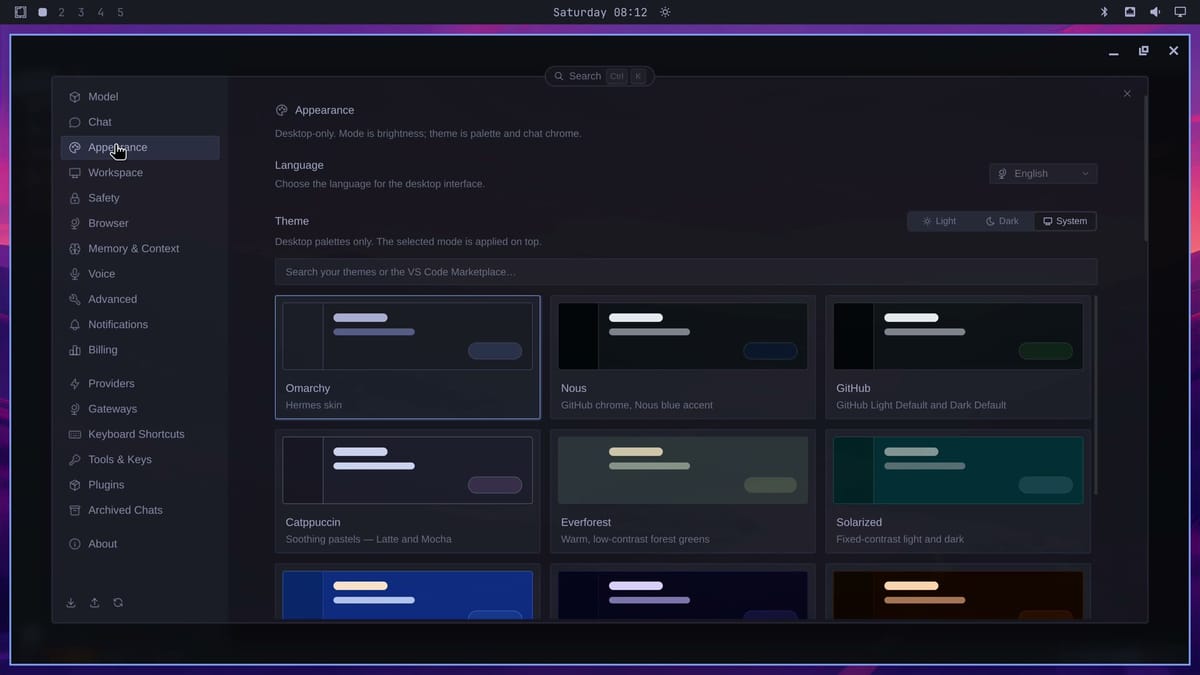Screen dimensions: 1200x675
Task: Open Keyboard Shortcuts in the sidebar
Action: click(x=140, y=434)
